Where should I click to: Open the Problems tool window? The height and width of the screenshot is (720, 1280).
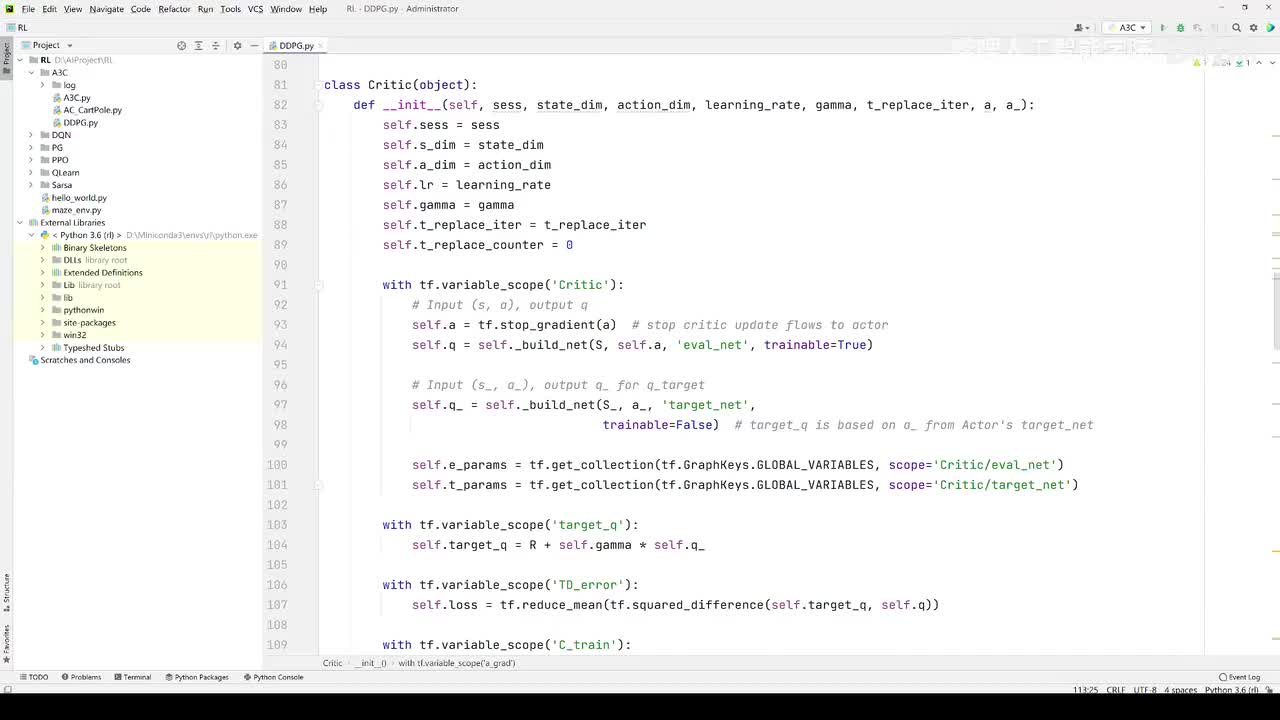coord(81,677)
